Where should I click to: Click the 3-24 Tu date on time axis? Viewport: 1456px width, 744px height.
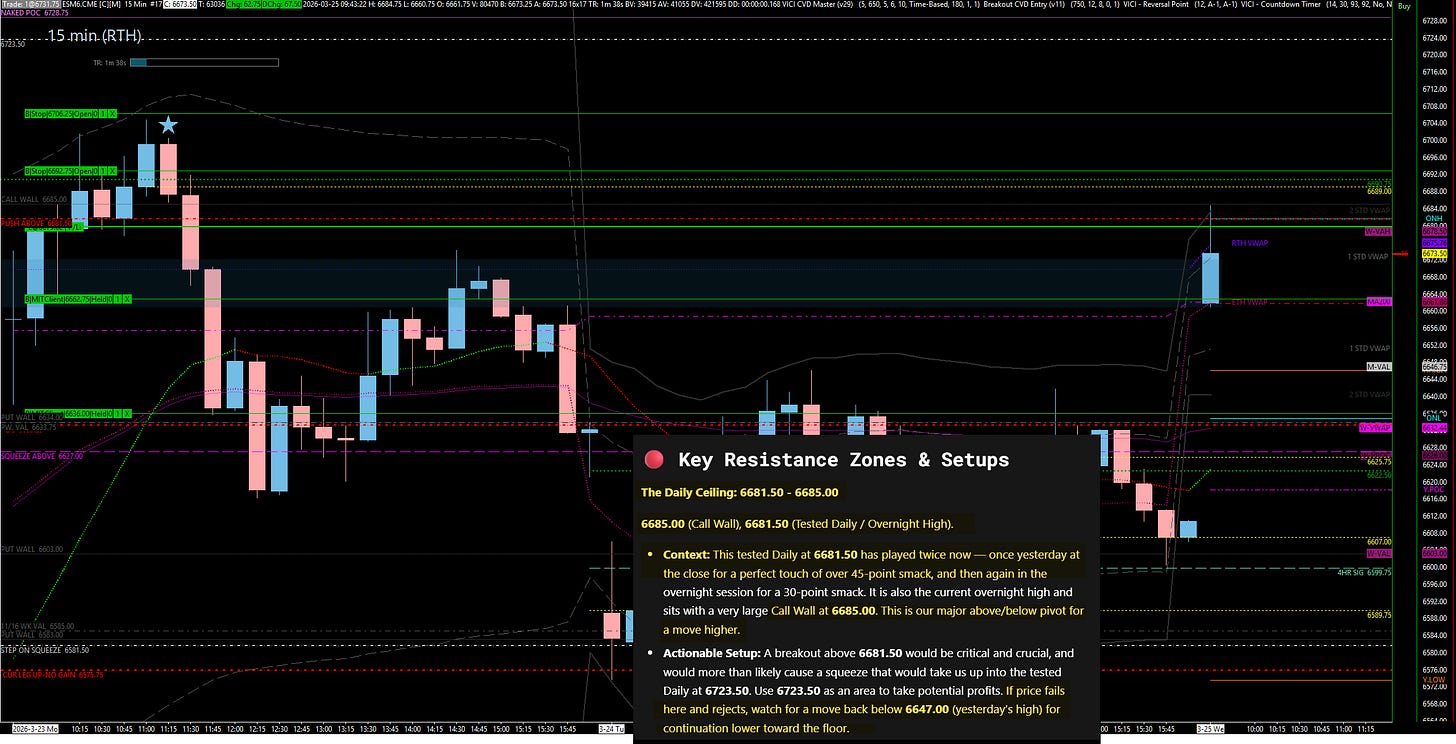pyautogui.click(x=611, y=730)
